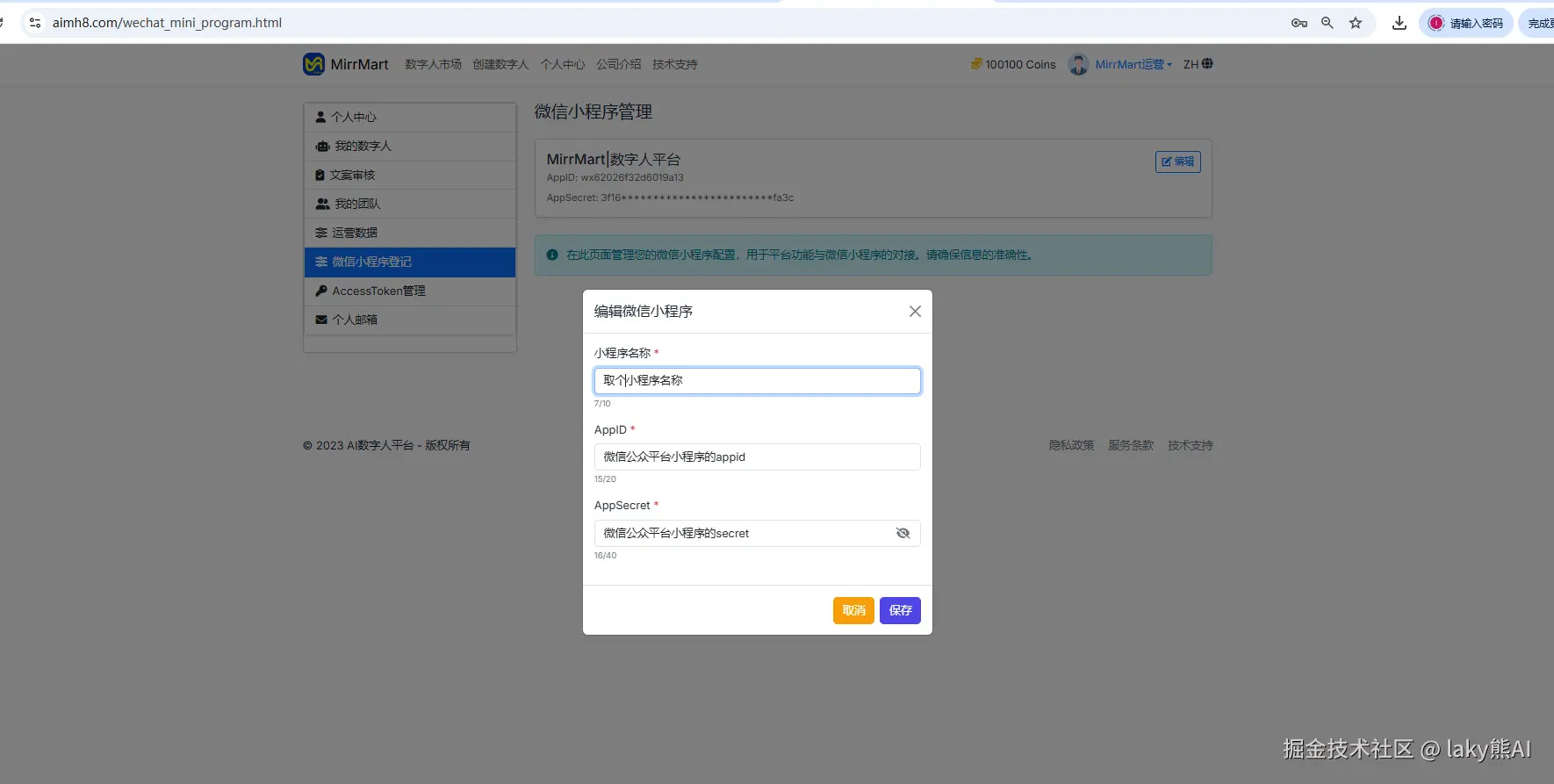This screenshot has width=1554, height=784.
Task: Close the 编辑微信小程序 dialog
Action: click(915, 312)
